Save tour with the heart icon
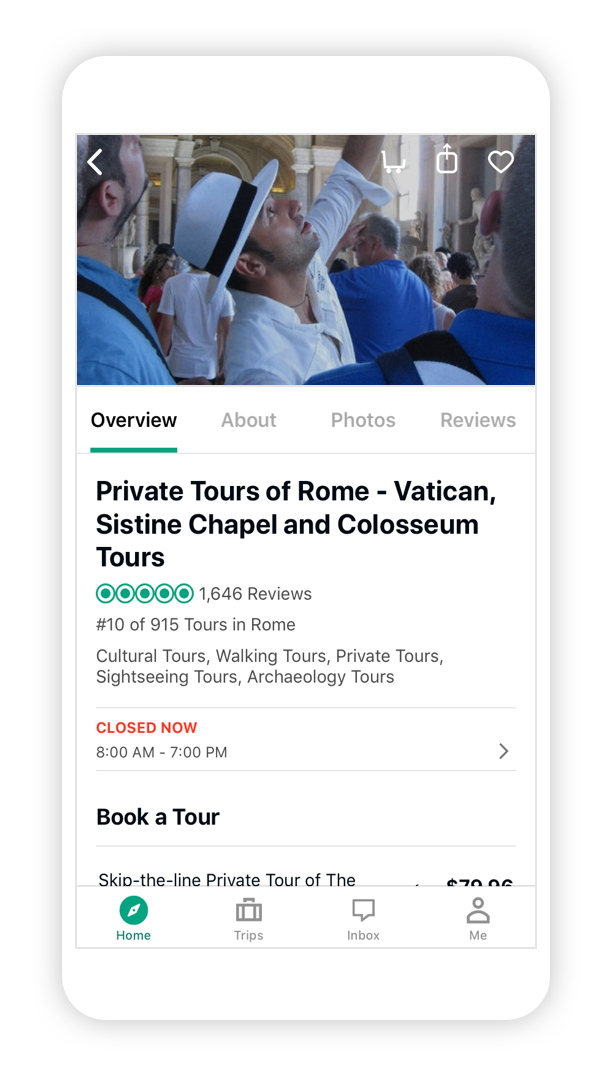 click(x=500, y=161)
